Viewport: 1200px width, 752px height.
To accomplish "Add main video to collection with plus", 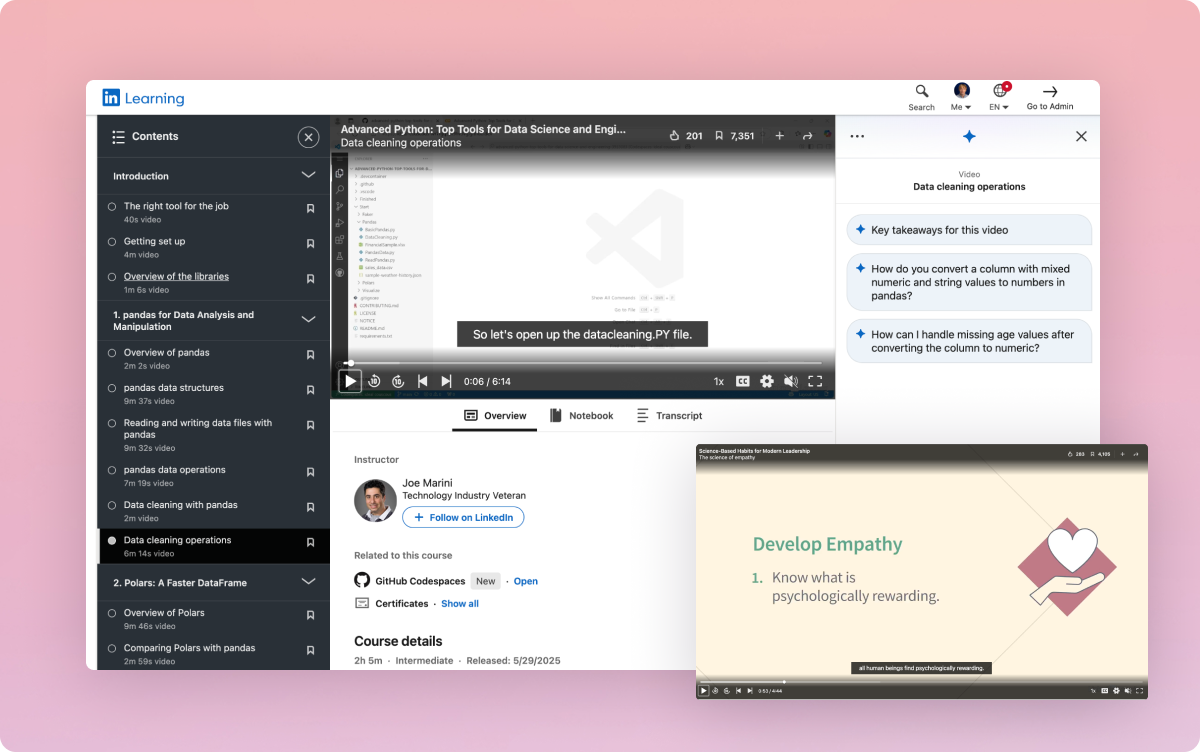I will click(x=780, y=136).
